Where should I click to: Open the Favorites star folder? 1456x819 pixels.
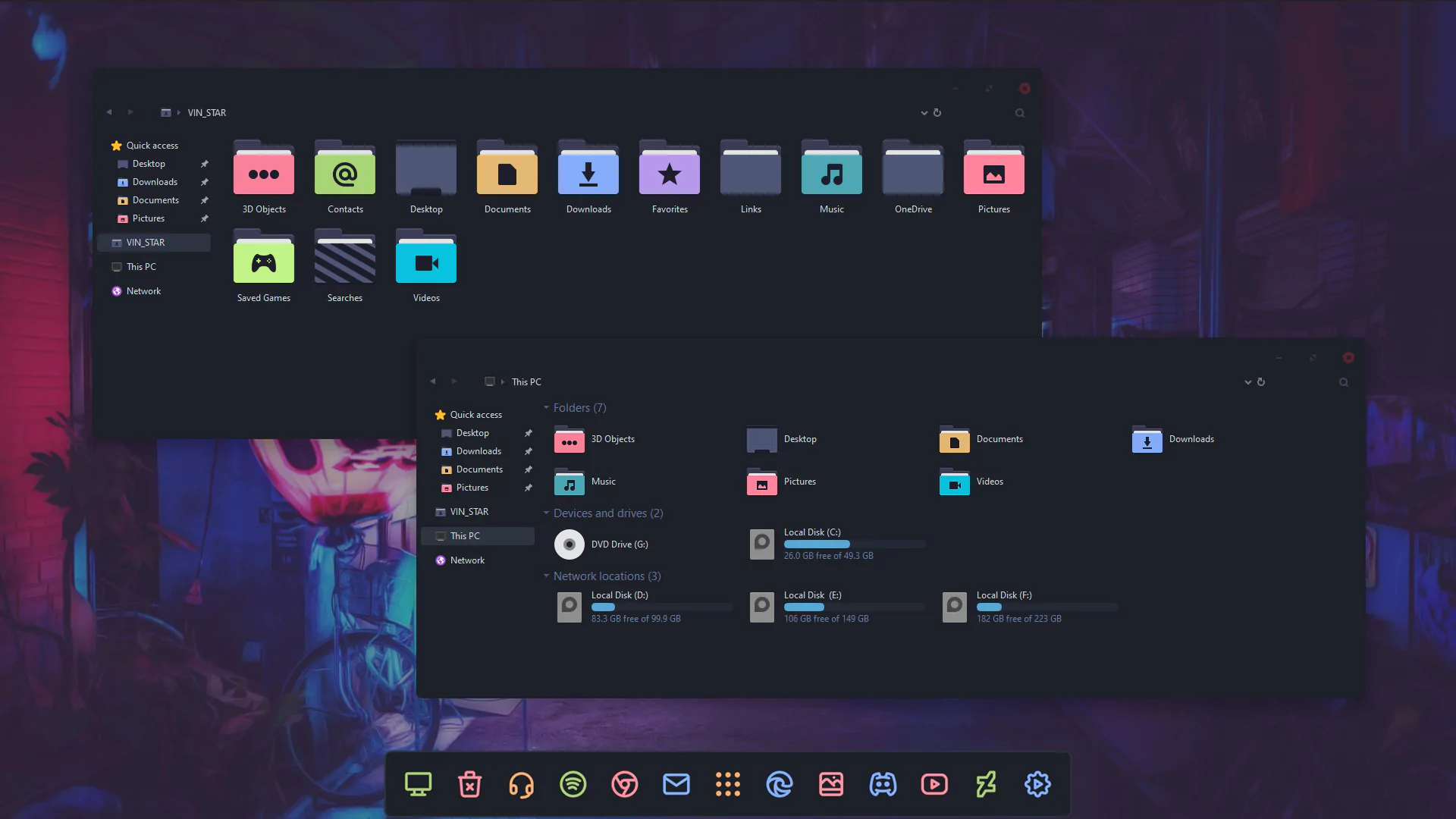pos(670,173)
